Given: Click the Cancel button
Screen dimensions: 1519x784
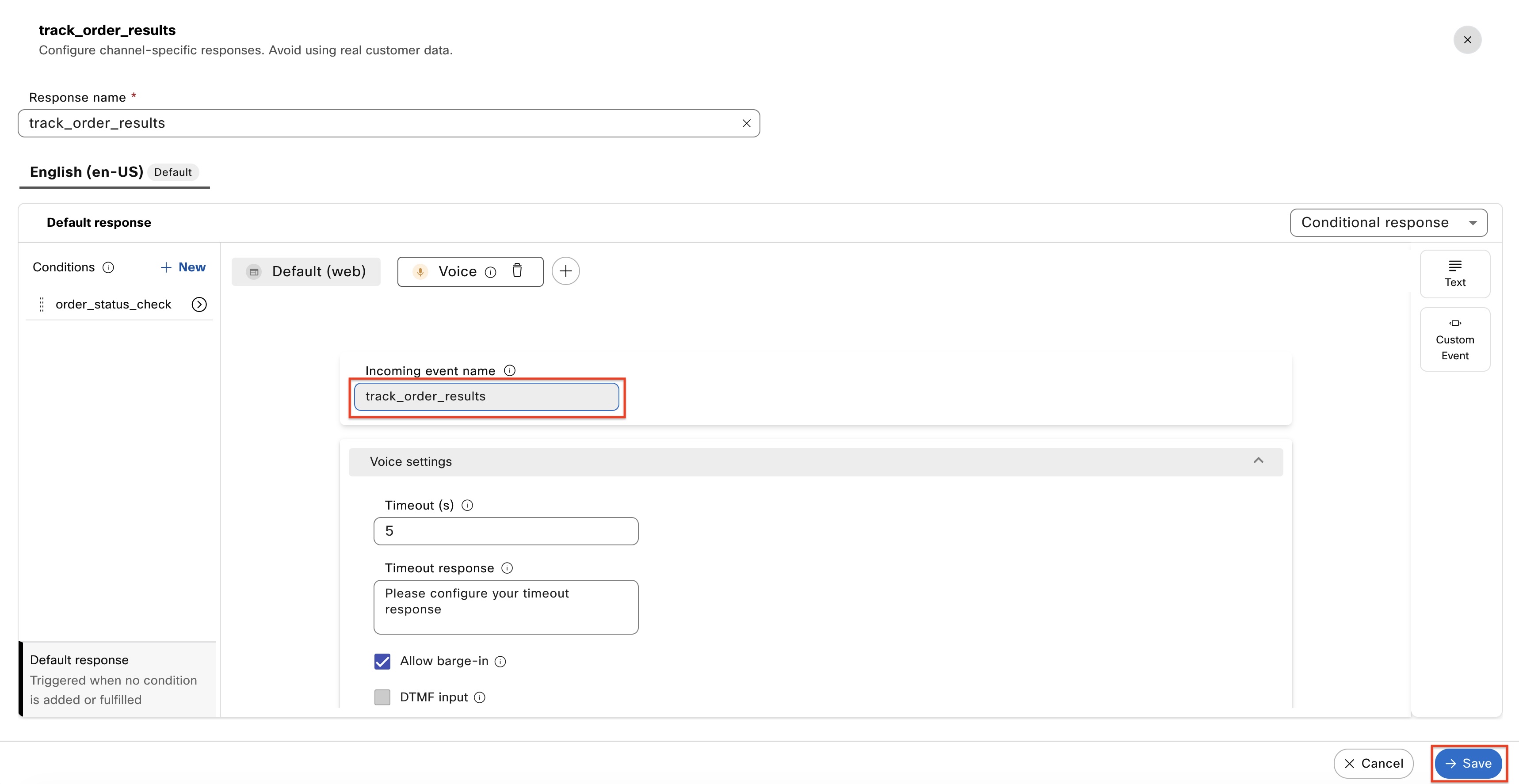Looking at the screenshot, I should tap(1373, 763).
